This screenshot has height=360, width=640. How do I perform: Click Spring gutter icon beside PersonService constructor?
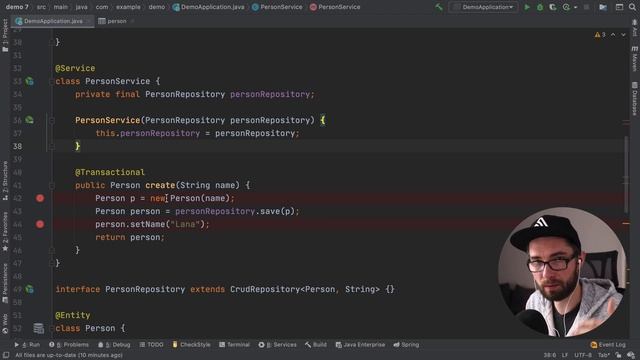(29, 120)
